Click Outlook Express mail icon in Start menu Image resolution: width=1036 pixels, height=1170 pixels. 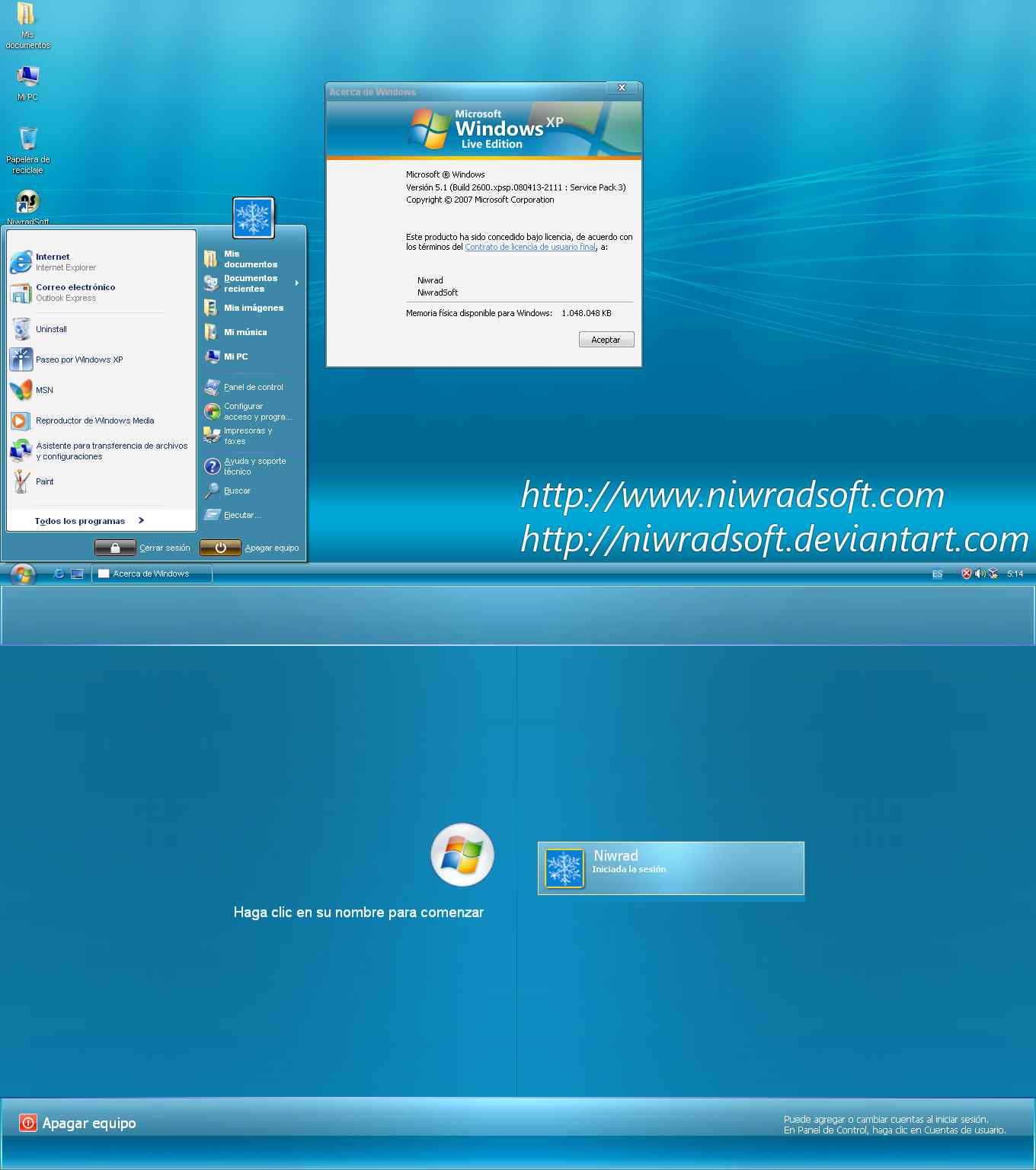click(x=21, y=292)
